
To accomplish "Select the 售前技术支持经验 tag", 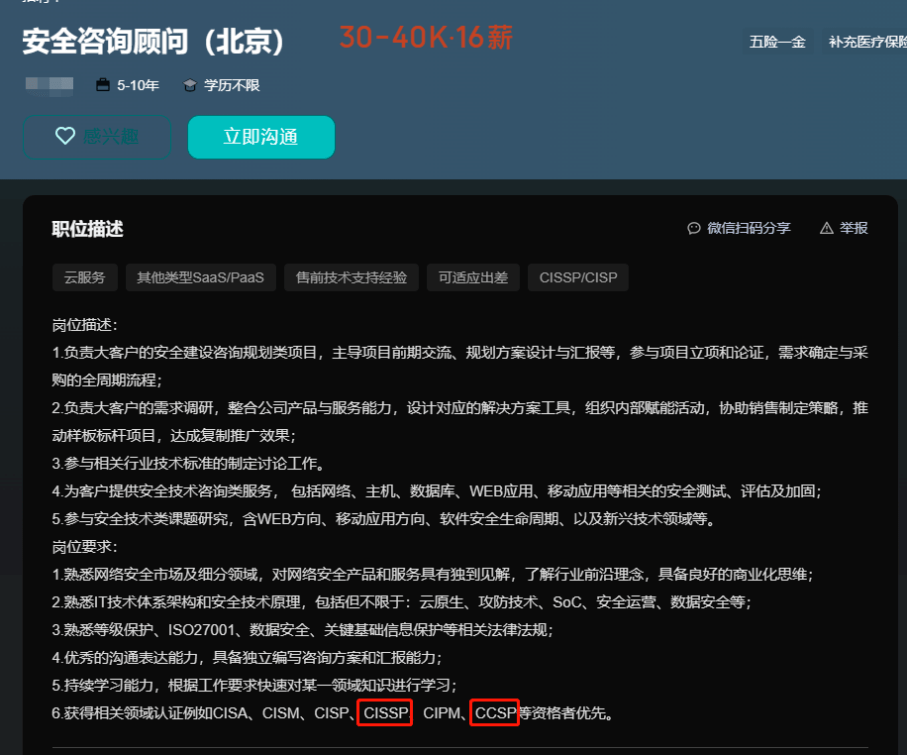I will coord(351,277).
